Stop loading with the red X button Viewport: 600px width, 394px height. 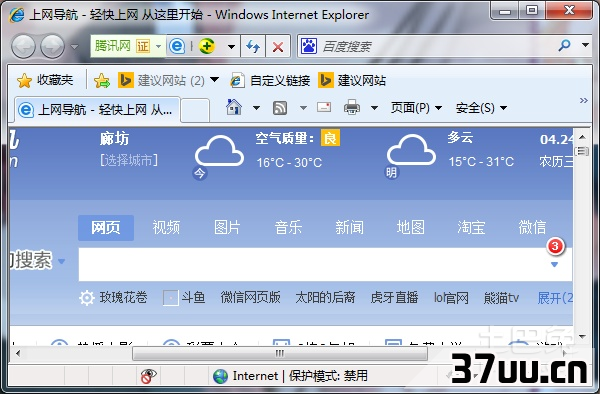click(278, 47)
